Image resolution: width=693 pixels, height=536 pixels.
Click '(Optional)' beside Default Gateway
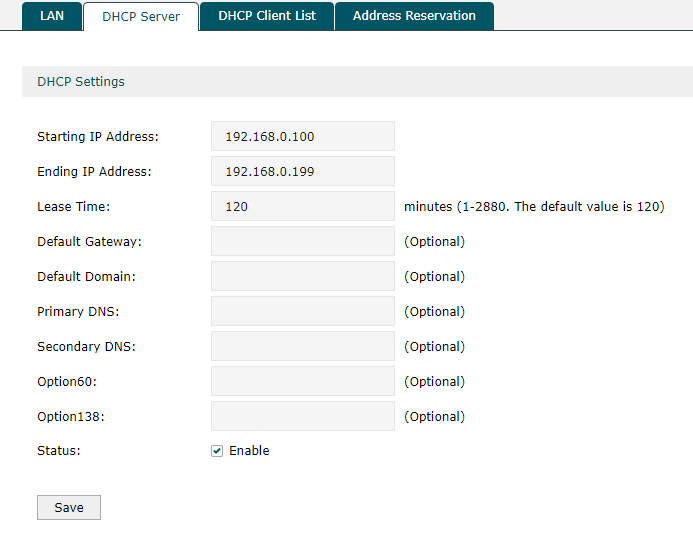(x=434, y=241)
